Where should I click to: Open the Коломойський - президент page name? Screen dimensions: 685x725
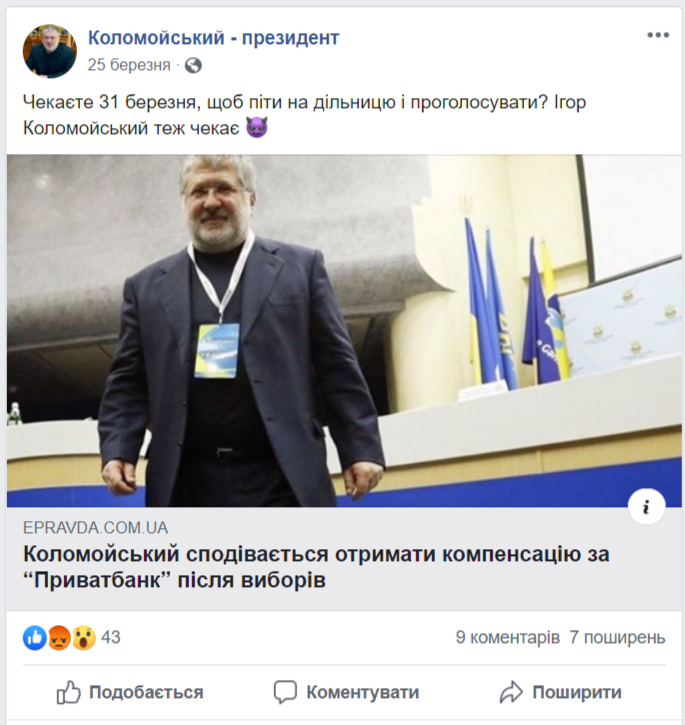214,37
